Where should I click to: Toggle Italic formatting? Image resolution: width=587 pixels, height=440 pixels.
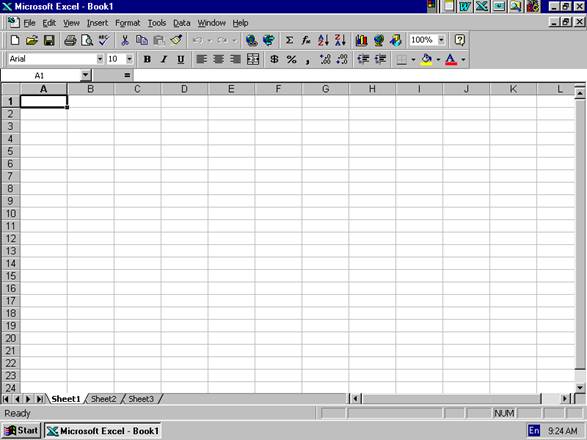tap(164, 59)
